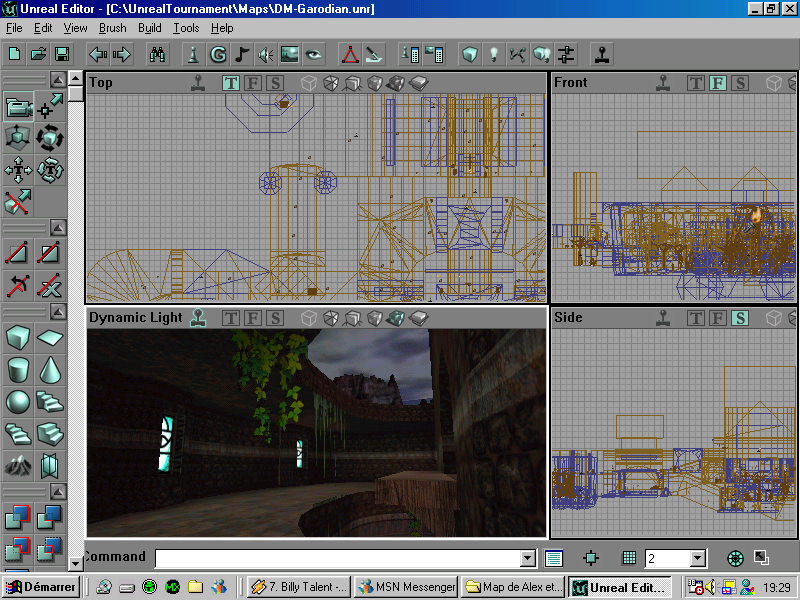Image resolution: width=800 pixels, height=600 pixels.
Task: Open the search binoculars tool
Action: point(160,54)
